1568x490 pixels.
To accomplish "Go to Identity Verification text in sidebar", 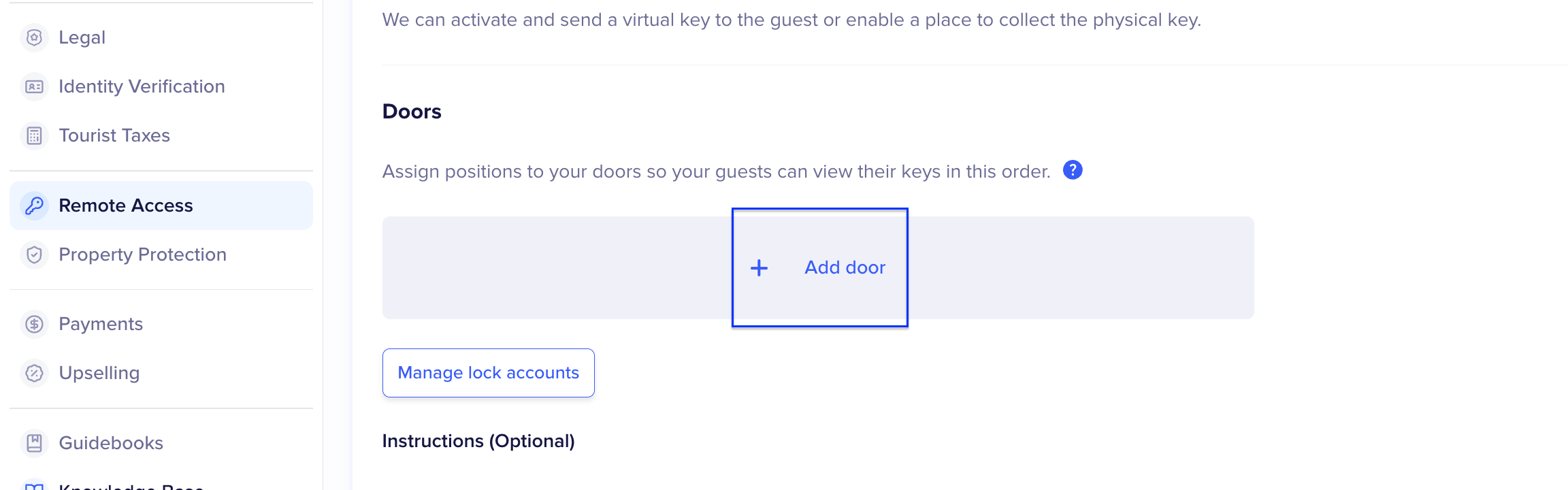I will pos(142,86).
